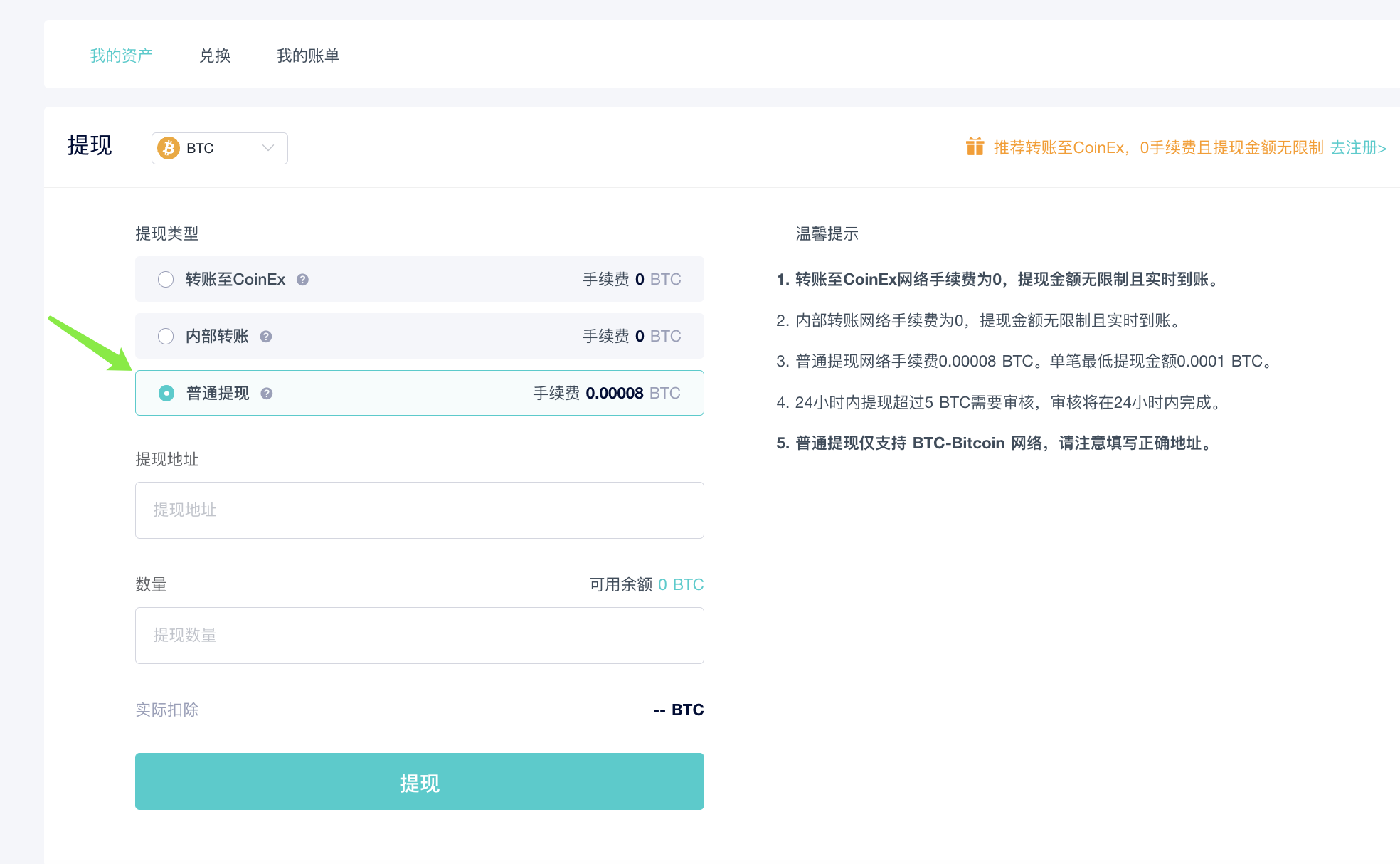Viewport: 1400px width, 864px height.
Task: Click the 实际扣除 label
Action: point(167,710)
